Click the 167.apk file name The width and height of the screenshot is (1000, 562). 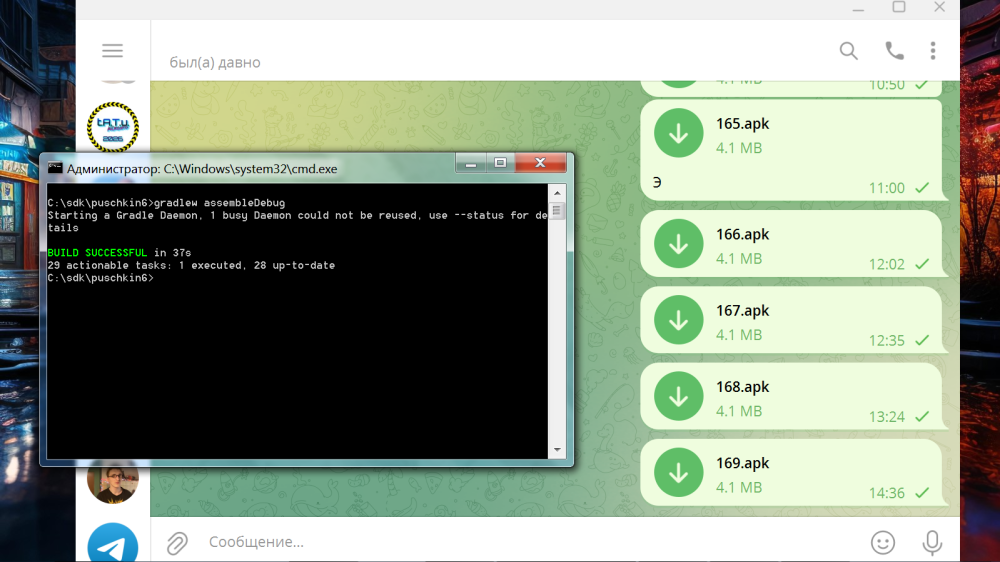pyautogui.click(x=742, y=311)
